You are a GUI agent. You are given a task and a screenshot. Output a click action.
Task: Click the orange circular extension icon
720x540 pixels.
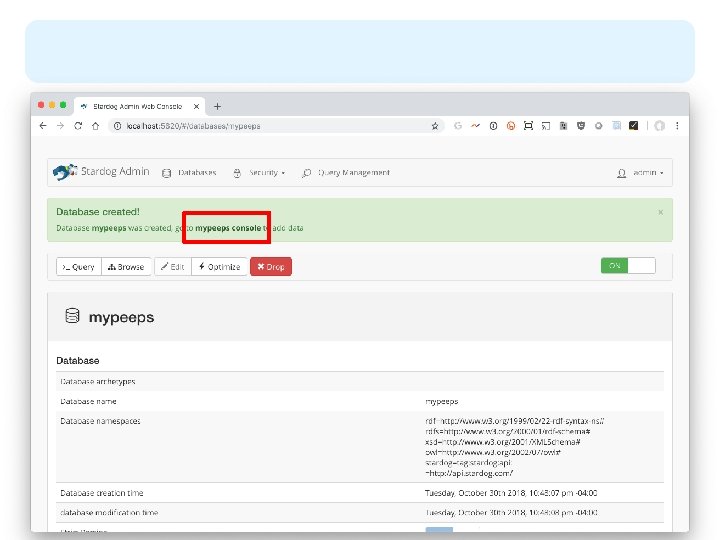[511, 126]
